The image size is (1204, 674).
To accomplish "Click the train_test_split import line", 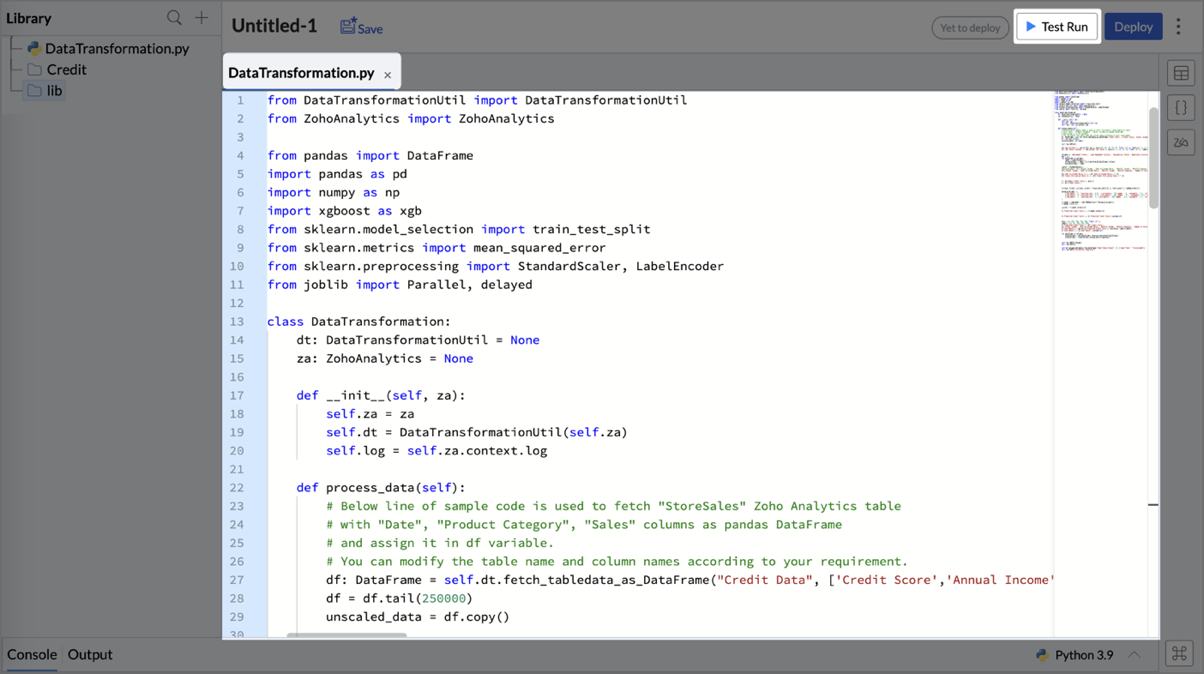I will 459,229.
